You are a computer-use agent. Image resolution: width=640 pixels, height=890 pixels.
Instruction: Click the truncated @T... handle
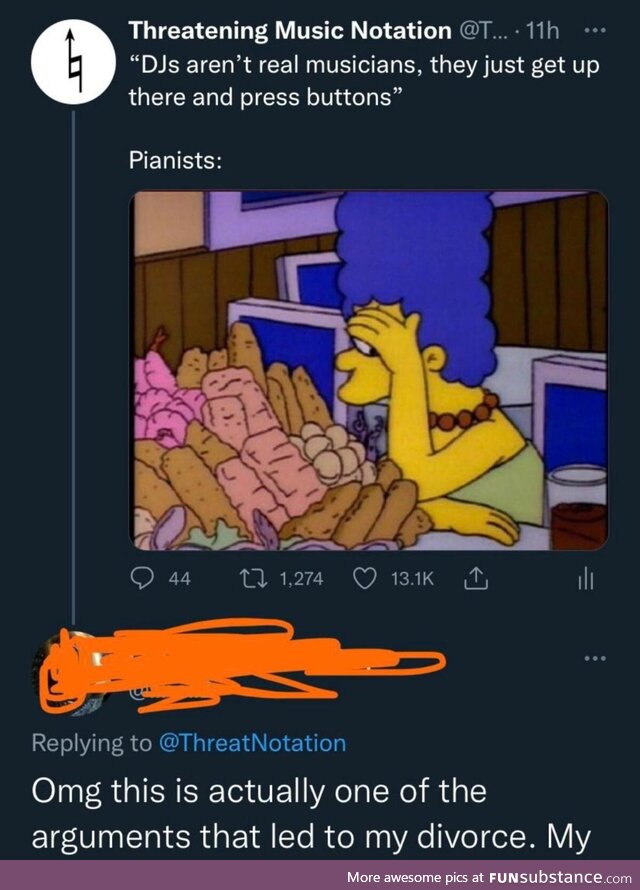coord(487,32)
